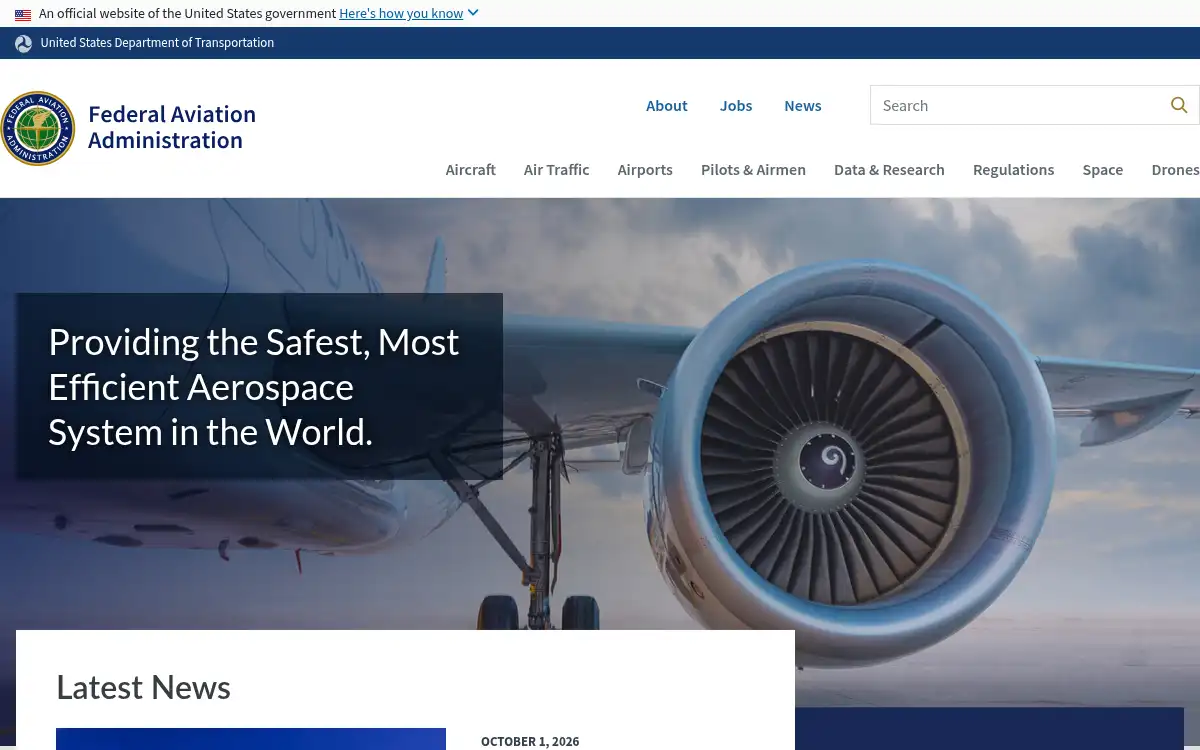Click the DOT triskelion logo icon
The image size is (1200, 750).
[24, 43]
